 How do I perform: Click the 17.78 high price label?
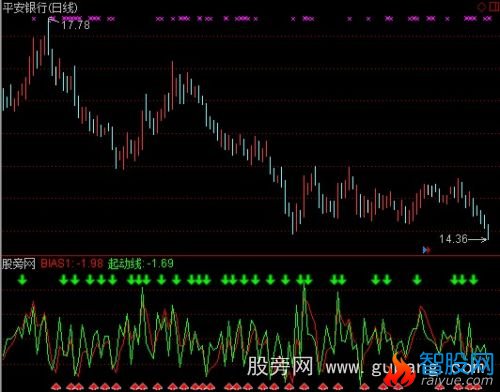75,25
